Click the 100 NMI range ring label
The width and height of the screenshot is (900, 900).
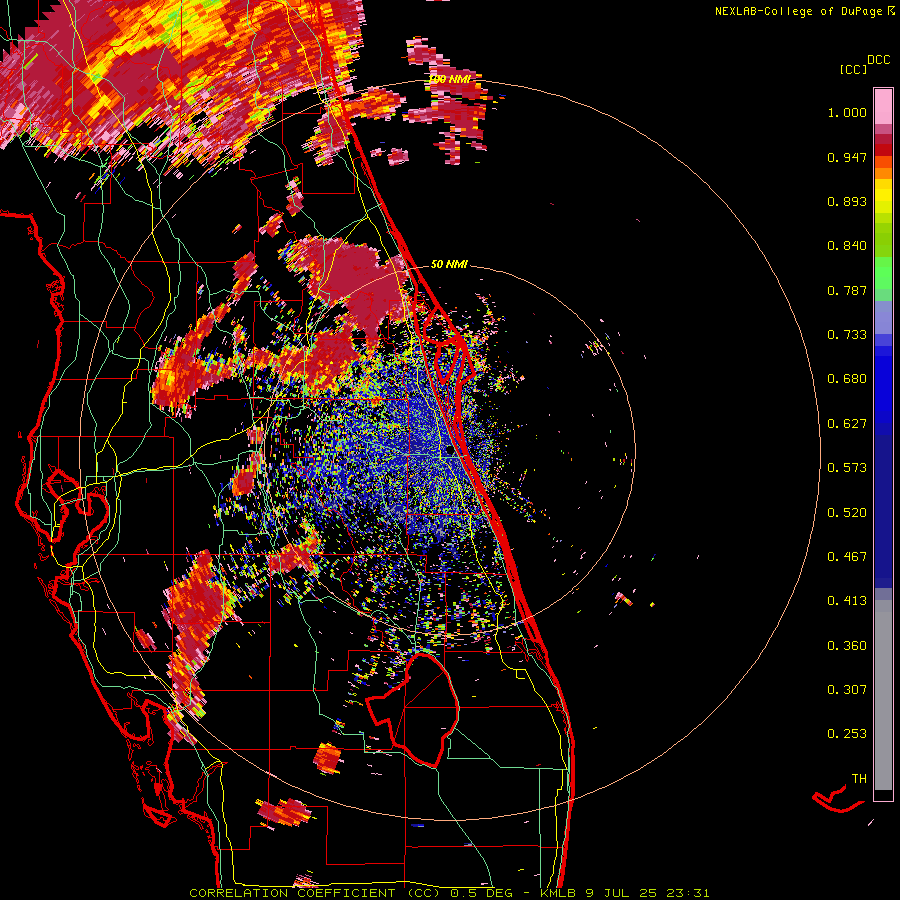pyautogui.click(x=449, y=79)
